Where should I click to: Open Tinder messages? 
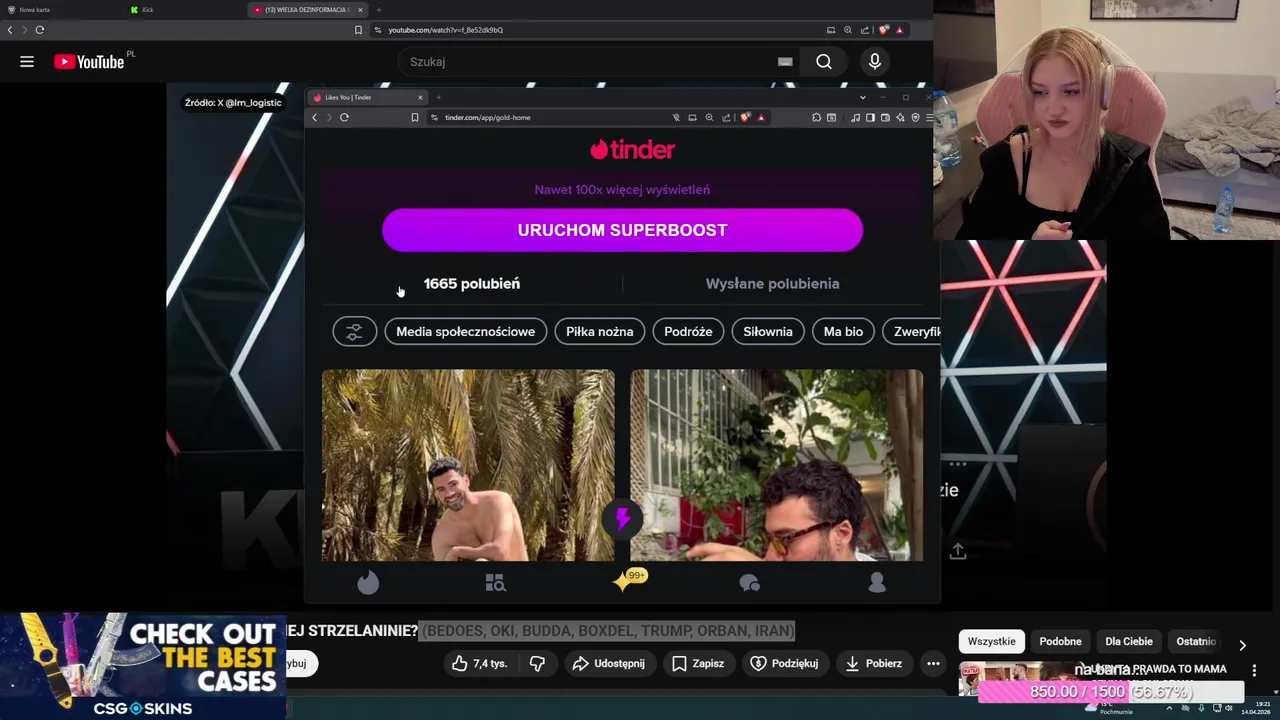pos(749,583)
